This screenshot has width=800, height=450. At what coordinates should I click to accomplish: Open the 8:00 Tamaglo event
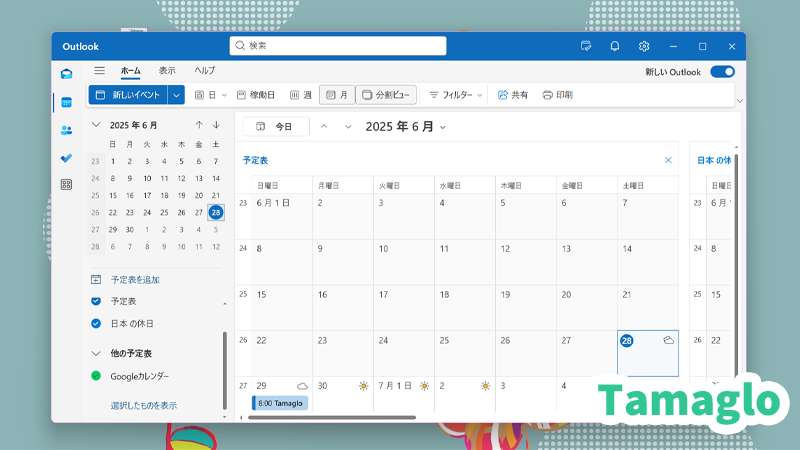(280, 403)
